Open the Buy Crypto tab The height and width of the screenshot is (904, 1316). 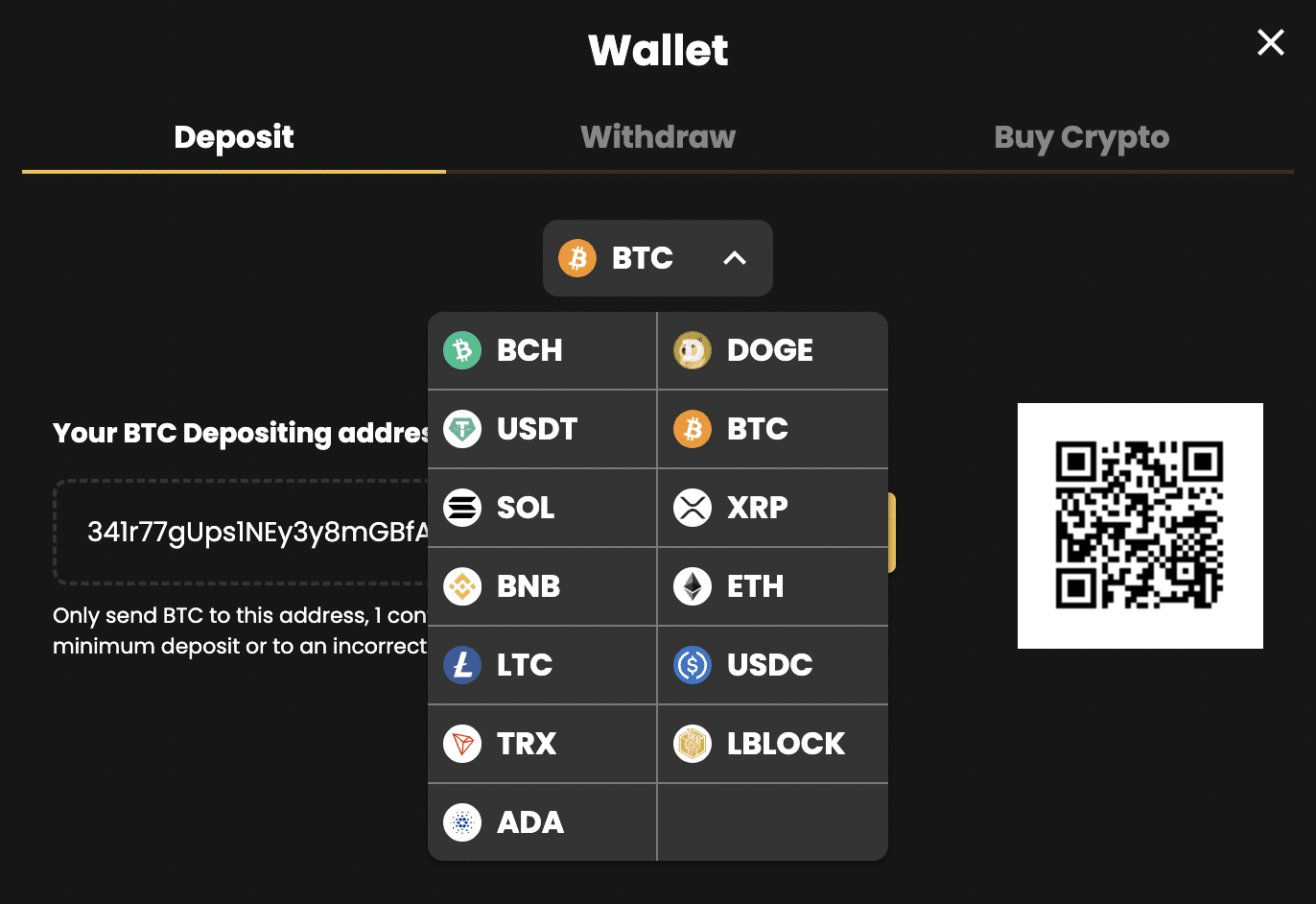(x=1081, y=137)
